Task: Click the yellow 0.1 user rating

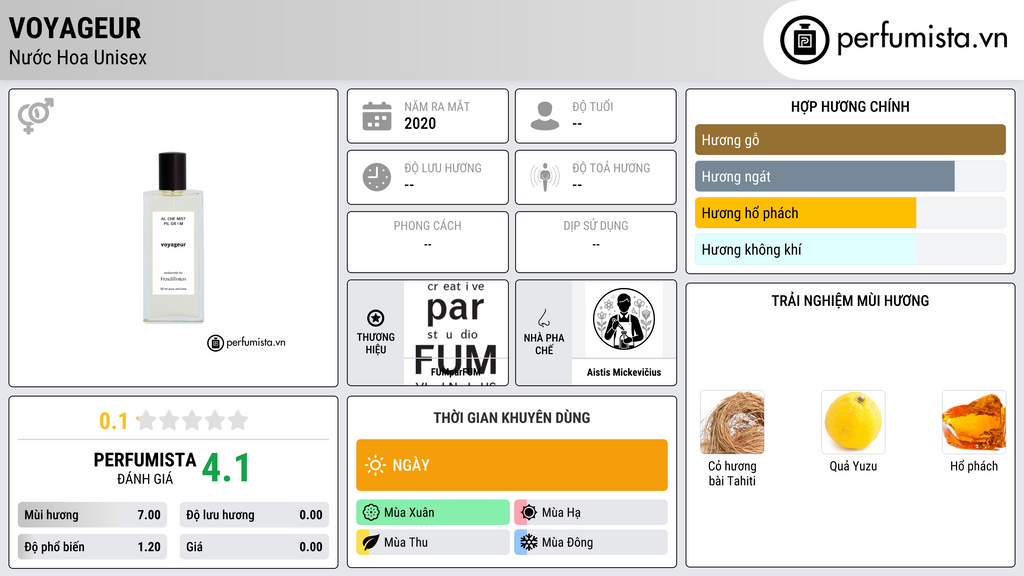Action: [x=113, y=421]
